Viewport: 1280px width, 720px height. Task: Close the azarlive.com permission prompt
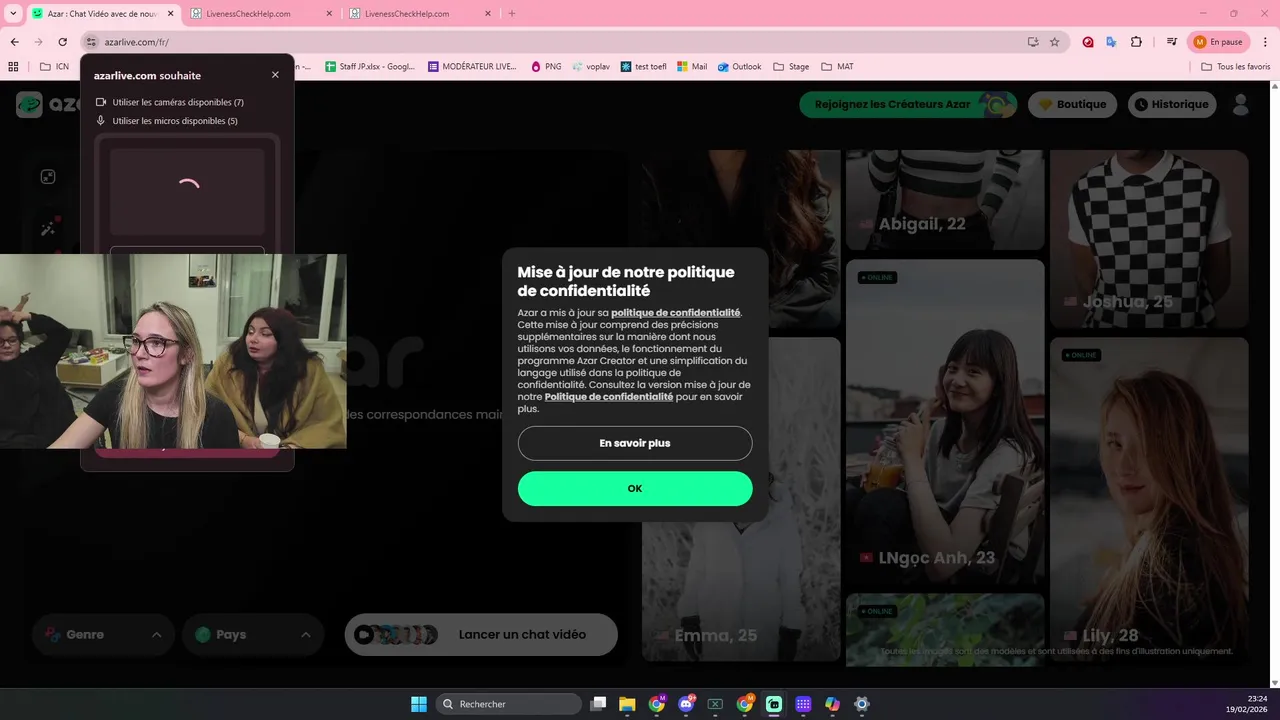275,75
